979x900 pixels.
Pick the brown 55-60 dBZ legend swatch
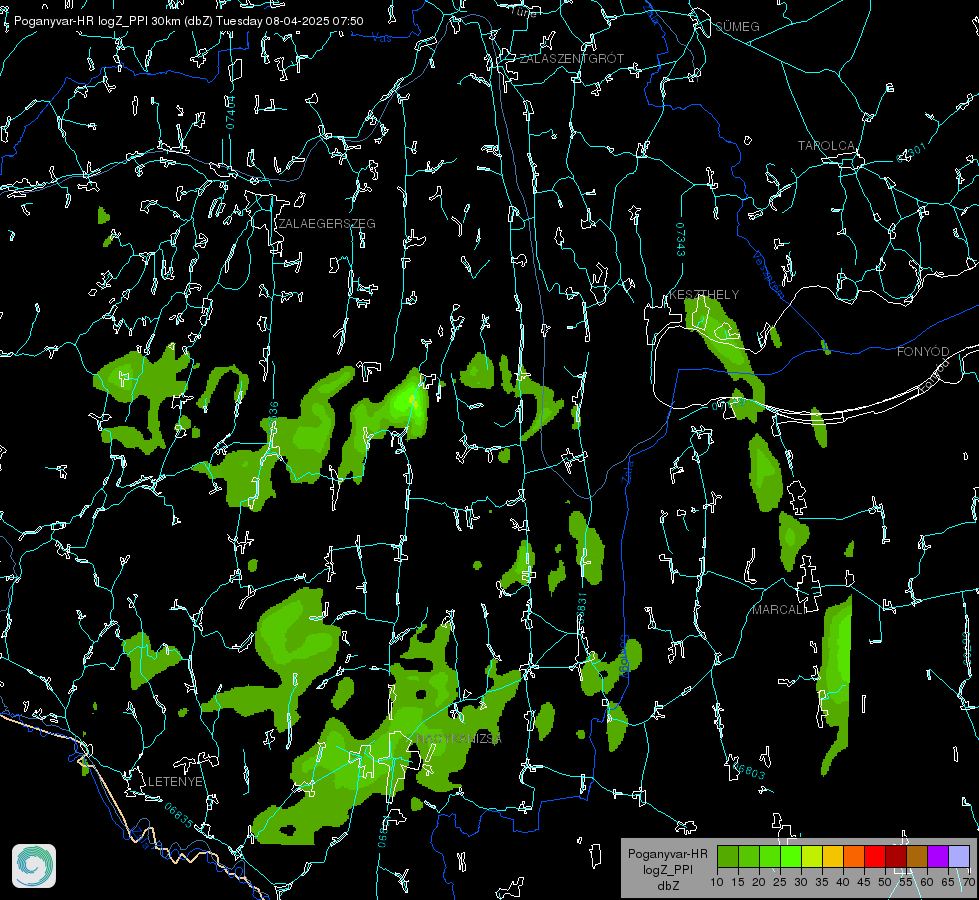[x=917, y=856]
